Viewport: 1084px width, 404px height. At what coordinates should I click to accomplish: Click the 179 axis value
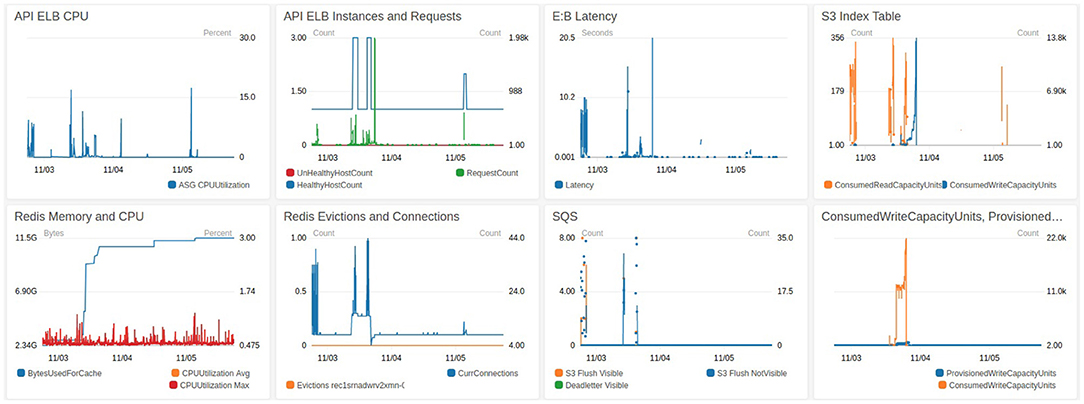[x=837, y=91]
